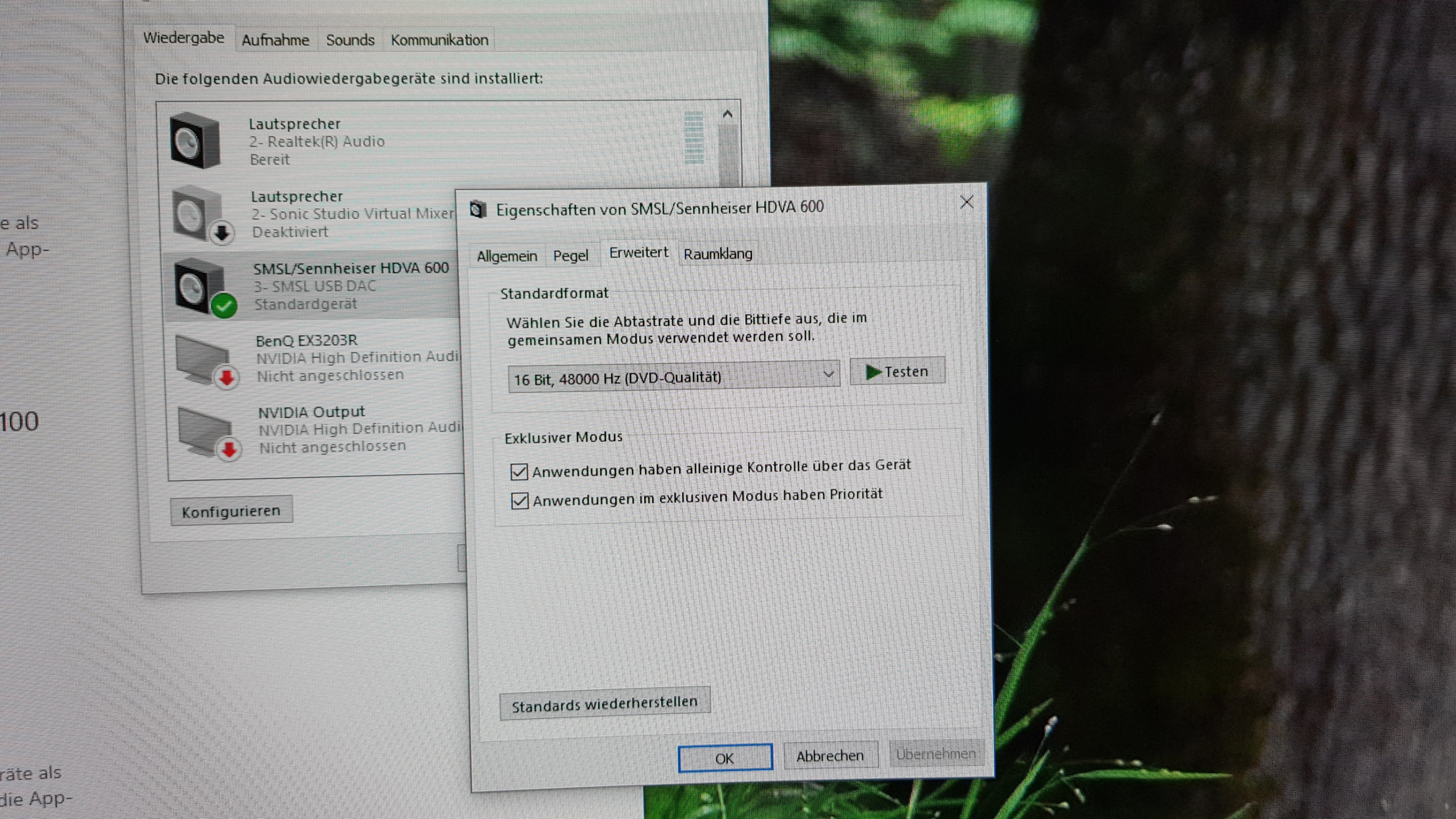The width and height of the screenshot is (1456, 819).
Task: Click the Konfigurieren button
Action: point(231,511)
